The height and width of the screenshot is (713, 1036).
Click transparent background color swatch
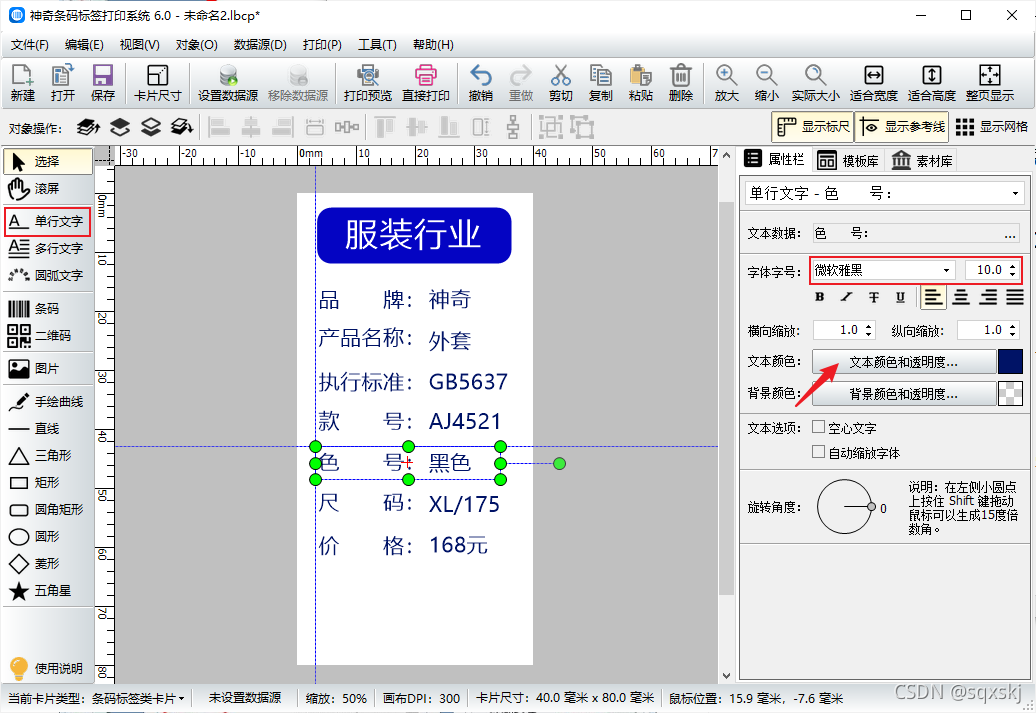pos(1010,394)
